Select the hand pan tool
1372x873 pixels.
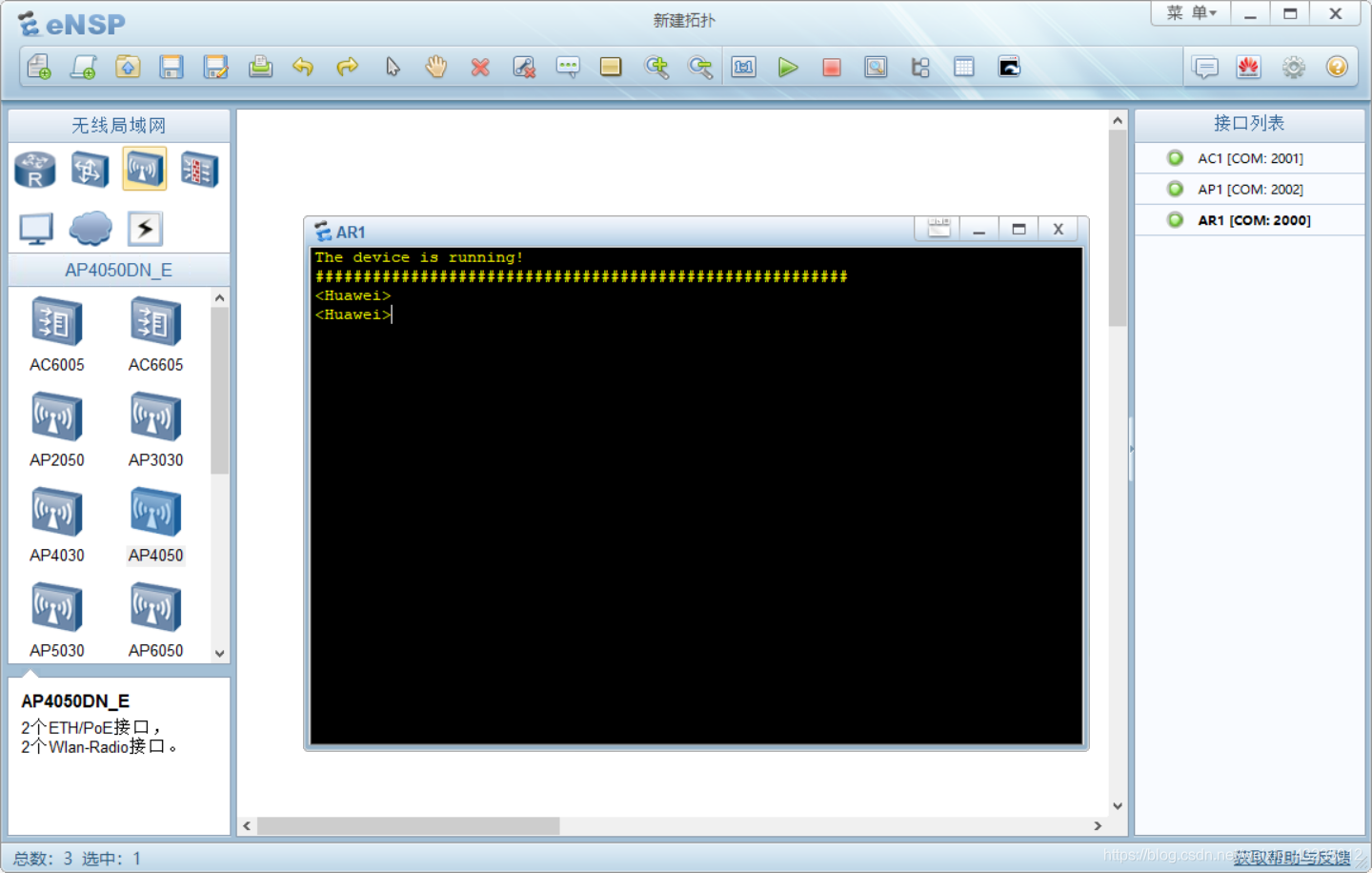pyautogui.click(x=436, y=67)
